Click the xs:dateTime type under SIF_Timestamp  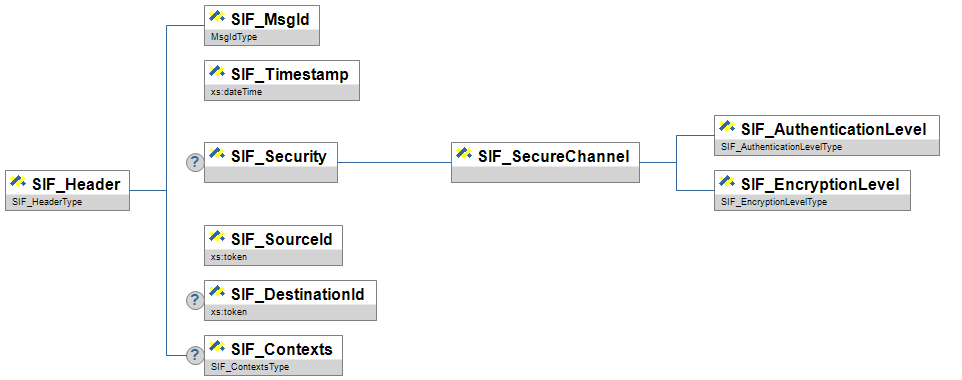(x=236, y=92)
